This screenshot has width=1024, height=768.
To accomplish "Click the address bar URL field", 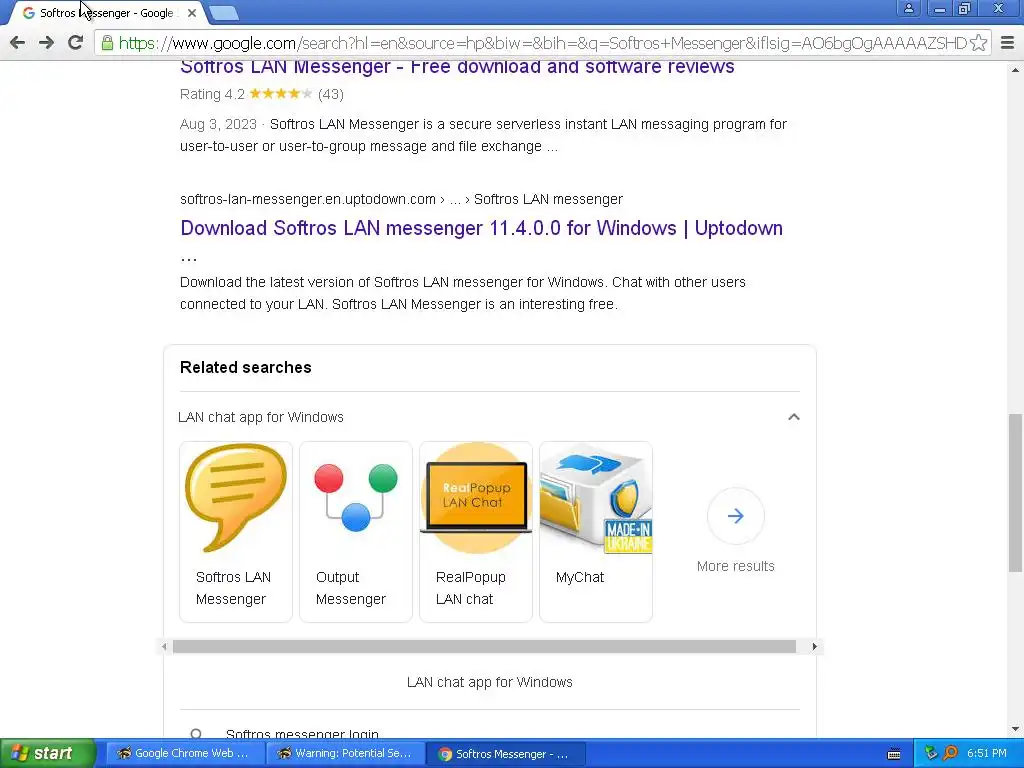I will click(542, 43).
